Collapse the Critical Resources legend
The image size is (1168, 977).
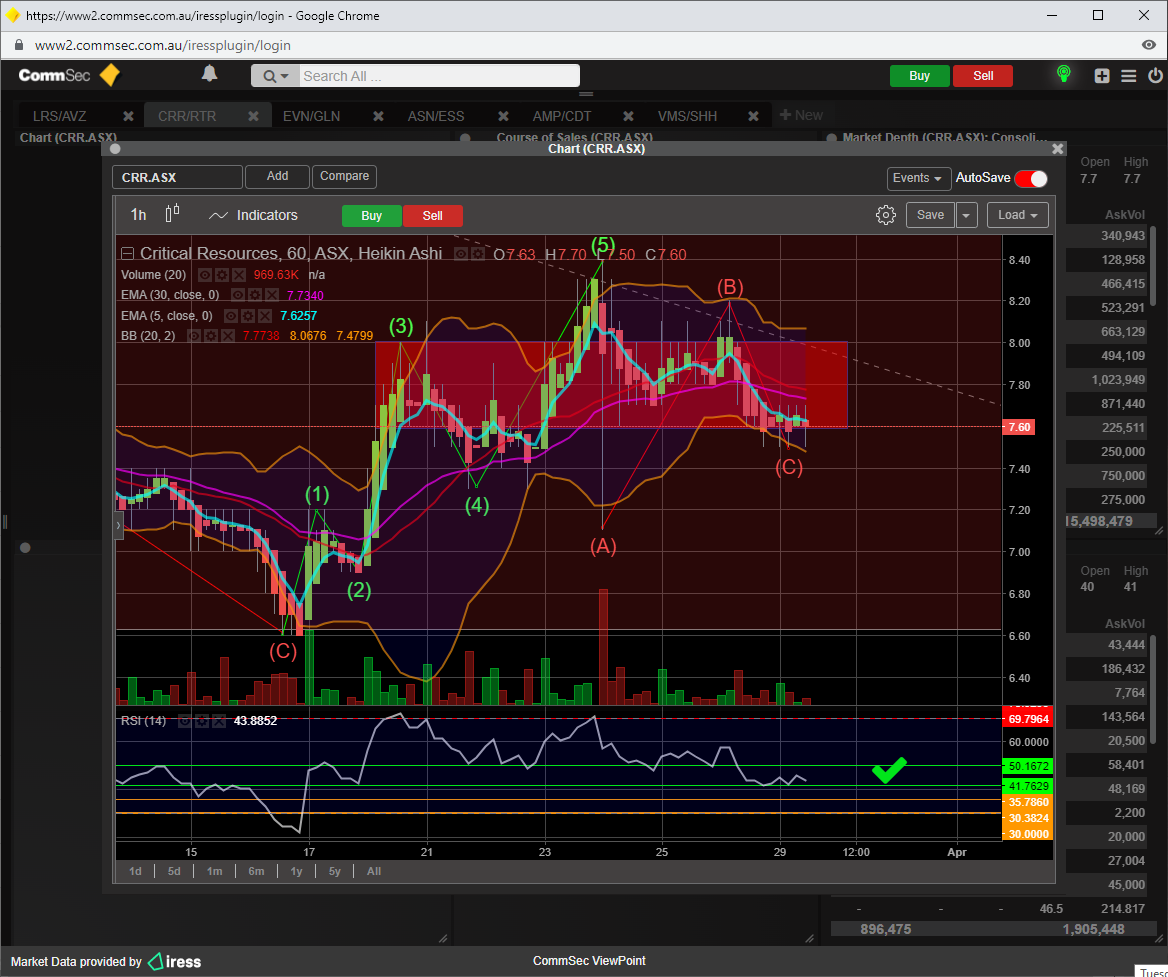click(127, 254)
